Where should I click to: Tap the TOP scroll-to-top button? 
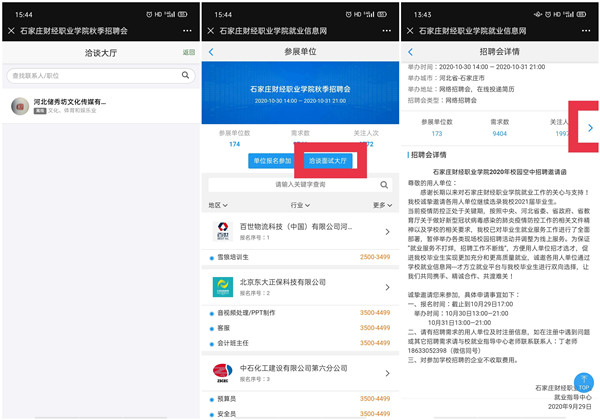tap(583, 385)
